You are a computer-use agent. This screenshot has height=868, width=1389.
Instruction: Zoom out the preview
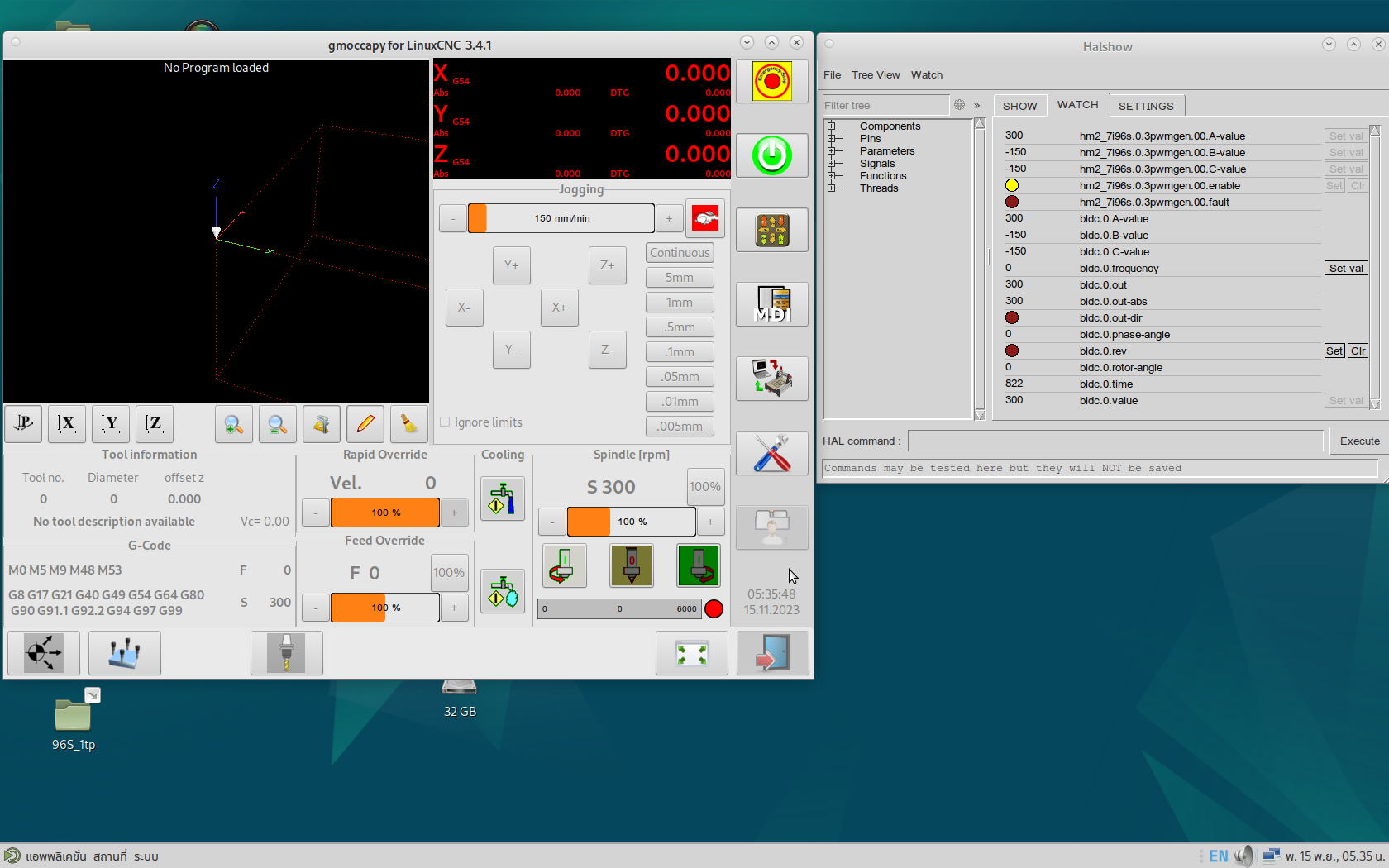(278, 424)
